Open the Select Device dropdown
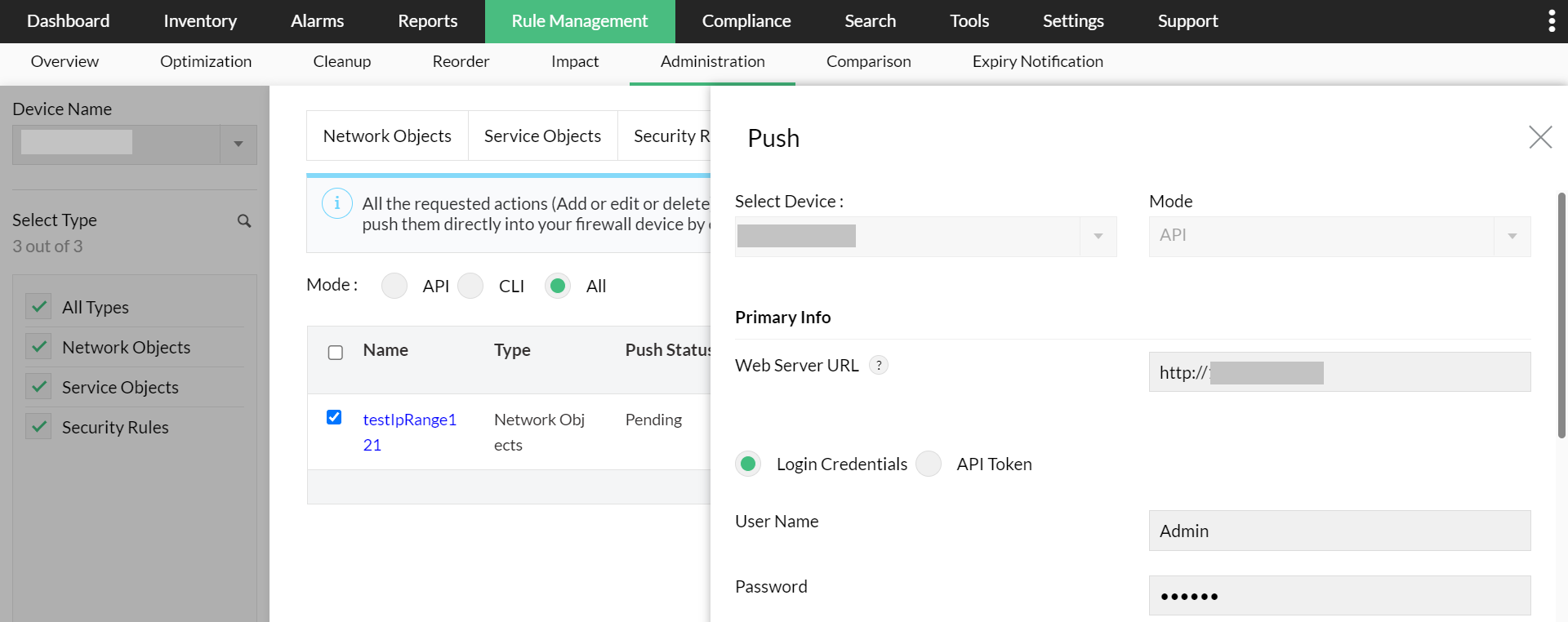The image size is (1568, 622). (x=1098, y=237)
